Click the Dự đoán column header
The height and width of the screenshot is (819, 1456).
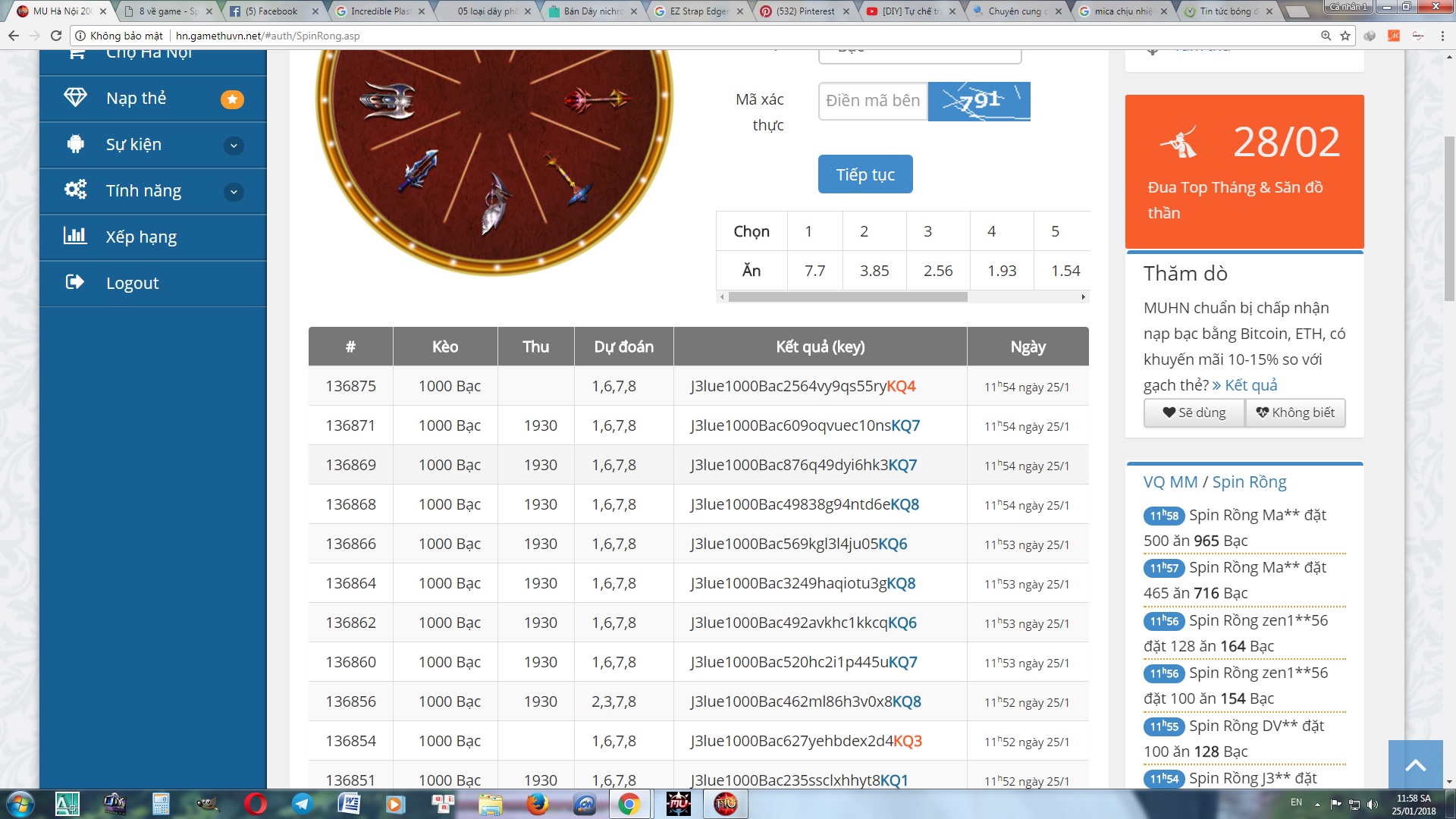coord(623,347)
